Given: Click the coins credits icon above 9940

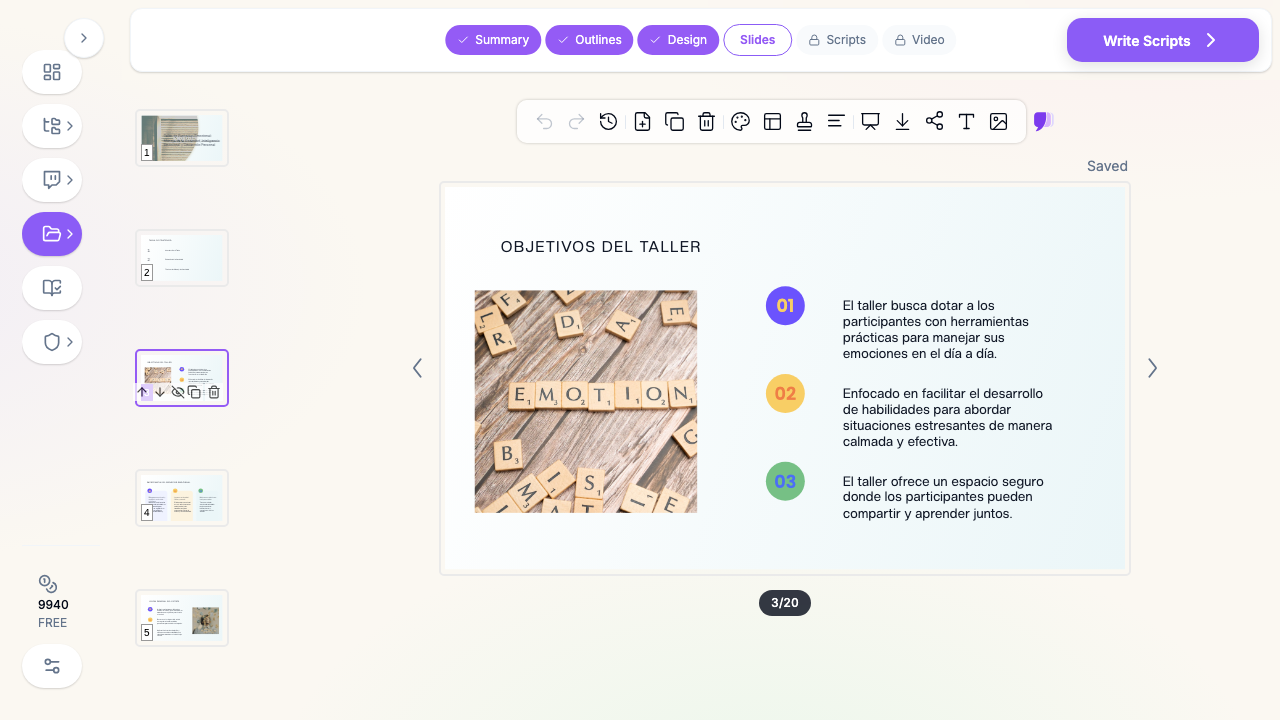Looking at the screenshot, I should coord(48,584).
